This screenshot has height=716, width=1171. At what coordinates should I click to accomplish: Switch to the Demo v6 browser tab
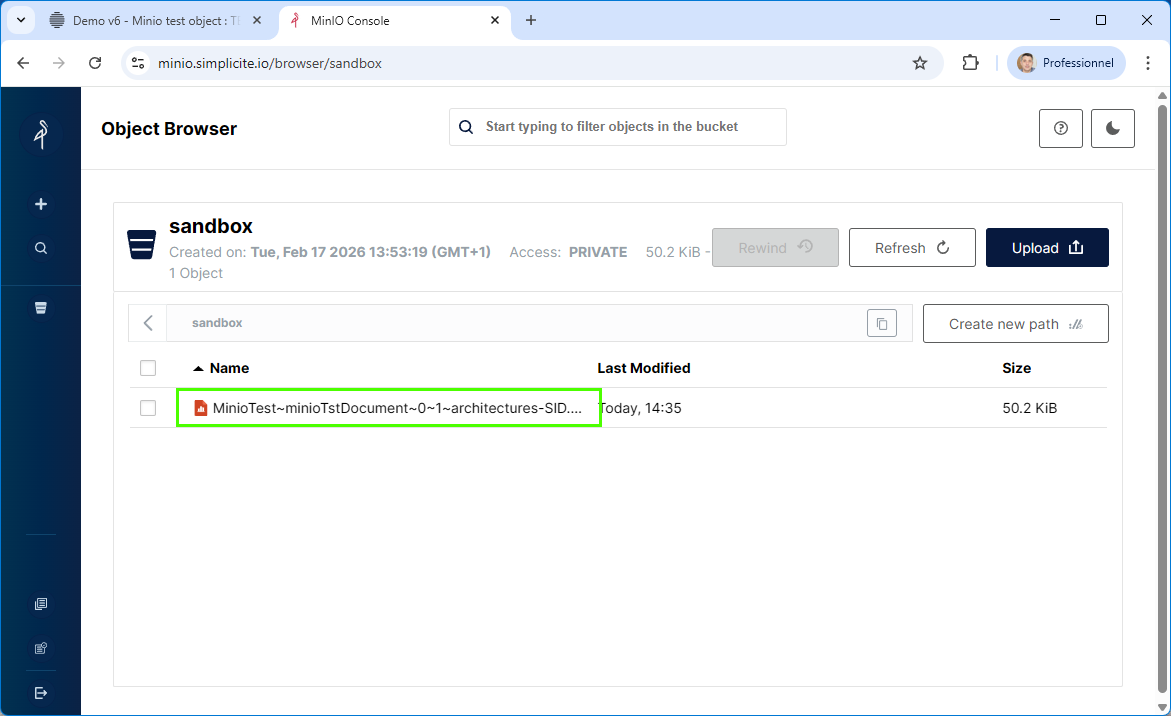pos(150,20)
